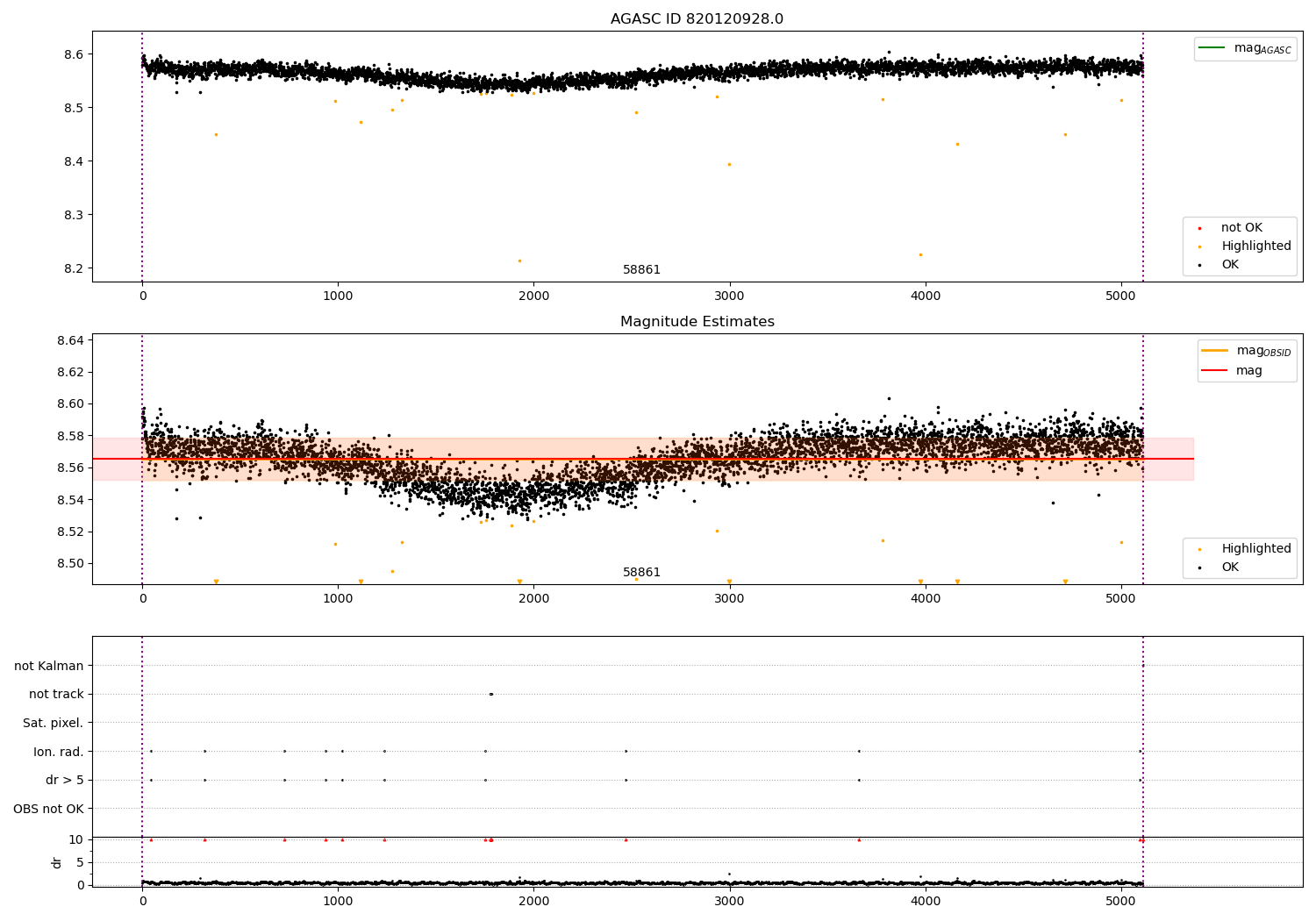
Task: Click the orange line swatch beside mag OBSID
Action: tap(1215, 351)
